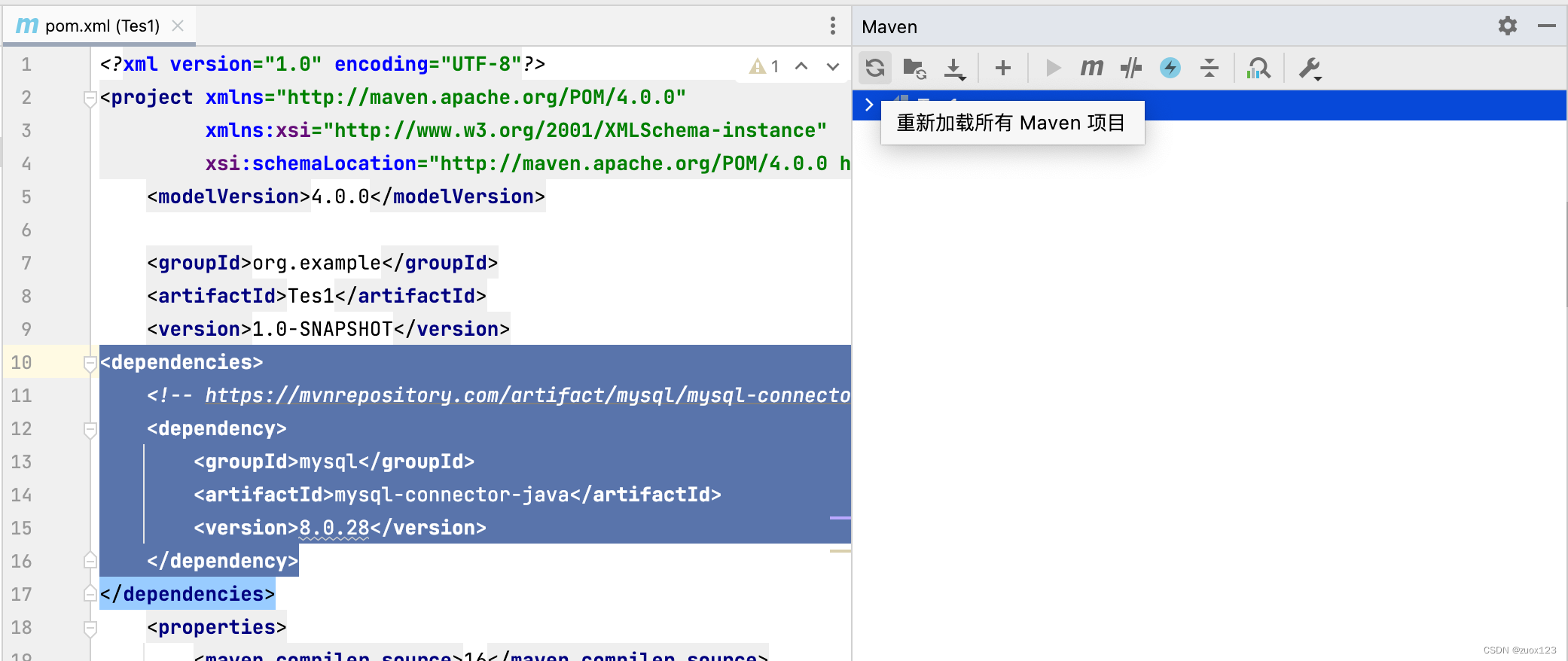Image resolution: width=1568 pixels, height=661 pixels.
Task: Expand the selected Maven project node
Action: (x=869, y=105)
